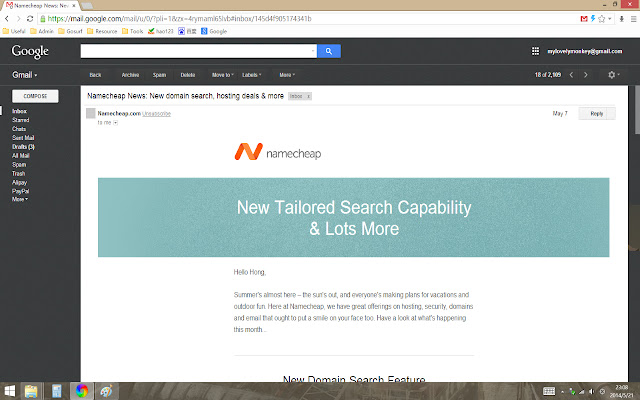This screenshot has height=400, width=640.
Task: Open the Starred folder
Action: pyautogui.click(x=20, y=120)
